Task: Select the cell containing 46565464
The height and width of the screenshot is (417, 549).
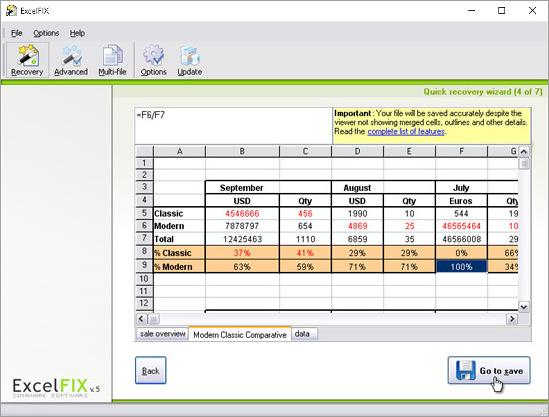Action: coord(461,226)
